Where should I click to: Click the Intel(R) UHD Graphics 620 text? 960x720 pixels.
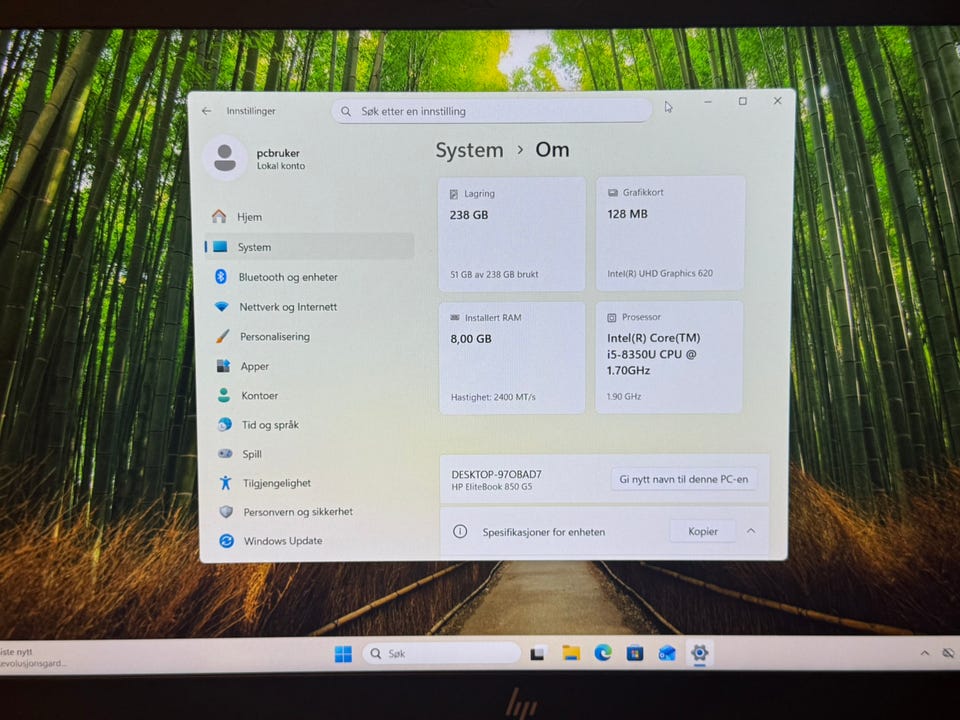(x=660, y=273)
